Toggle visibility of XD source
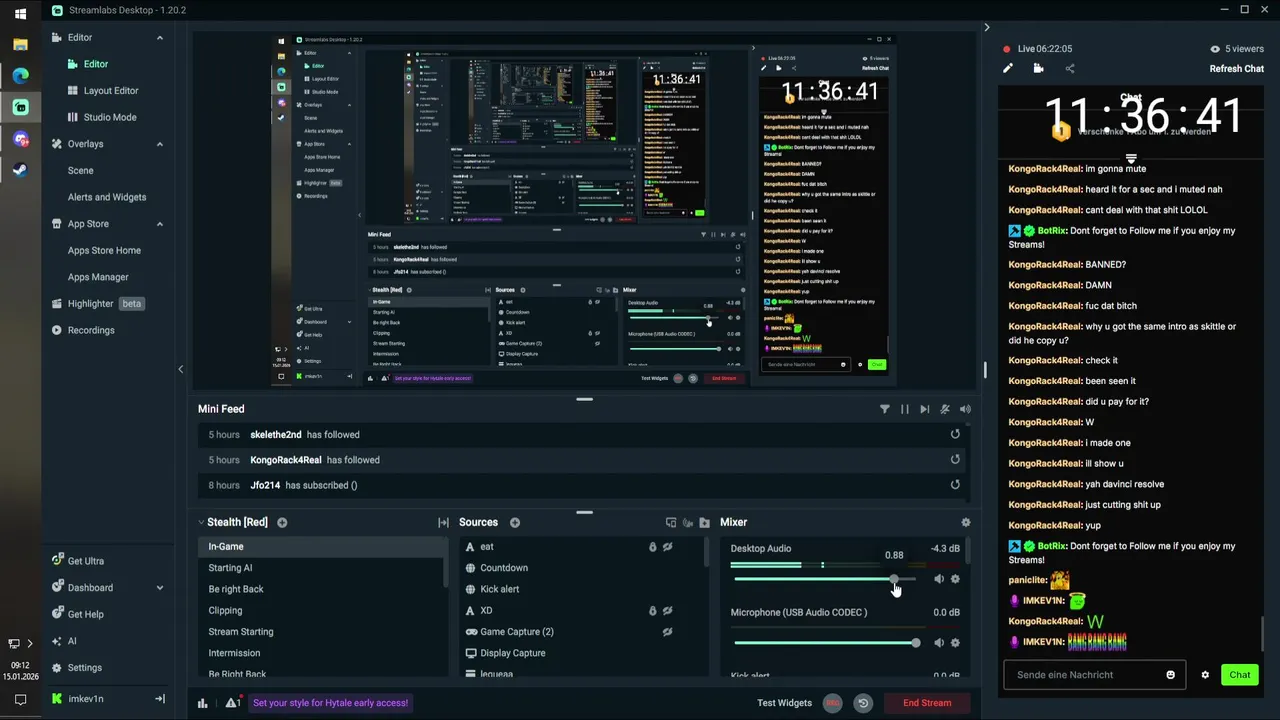Screen dimensions: 1280x720 click(667, 610)
